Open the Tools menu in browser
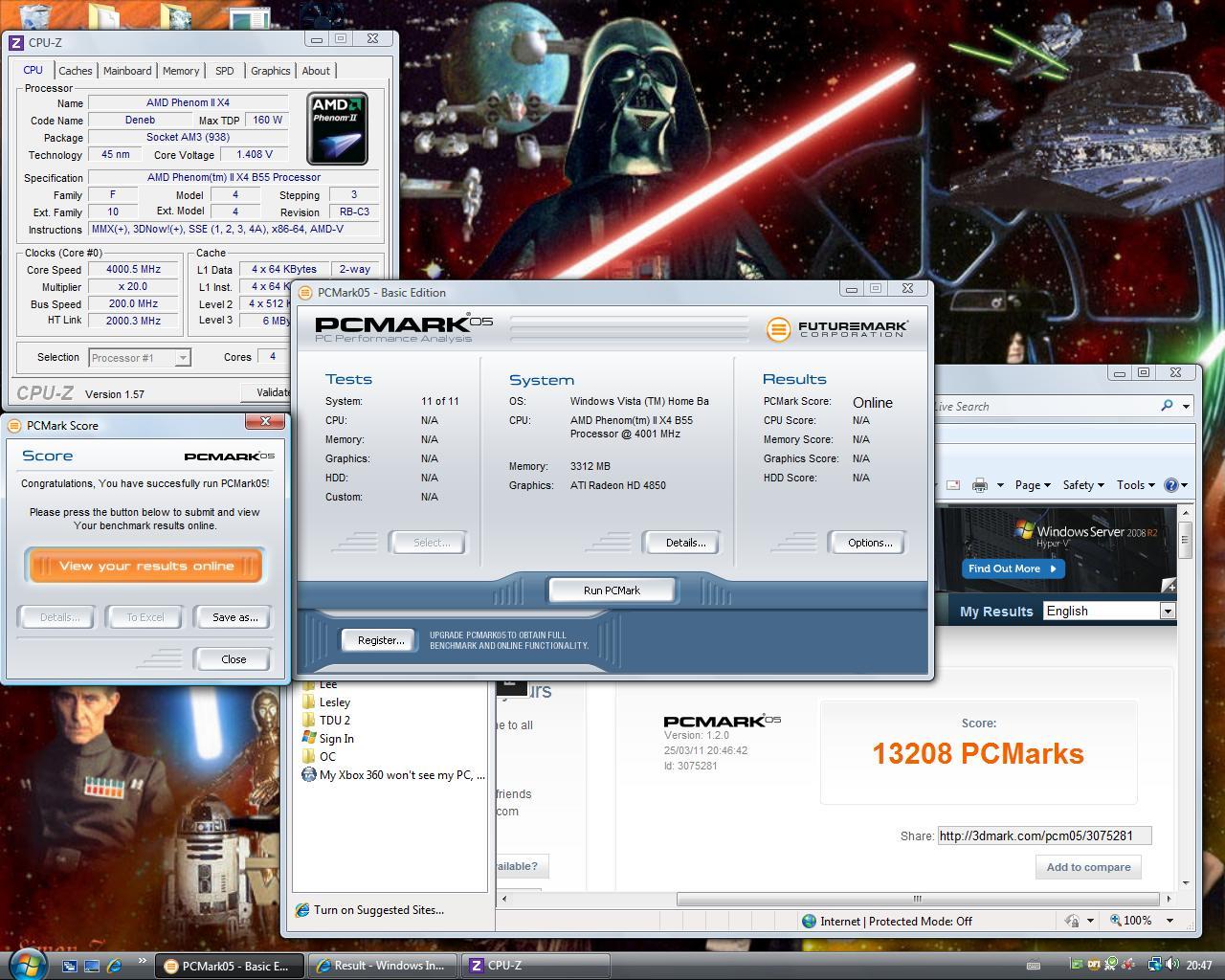This screenshot has width=1225, height=980. tap(1135, 485)
